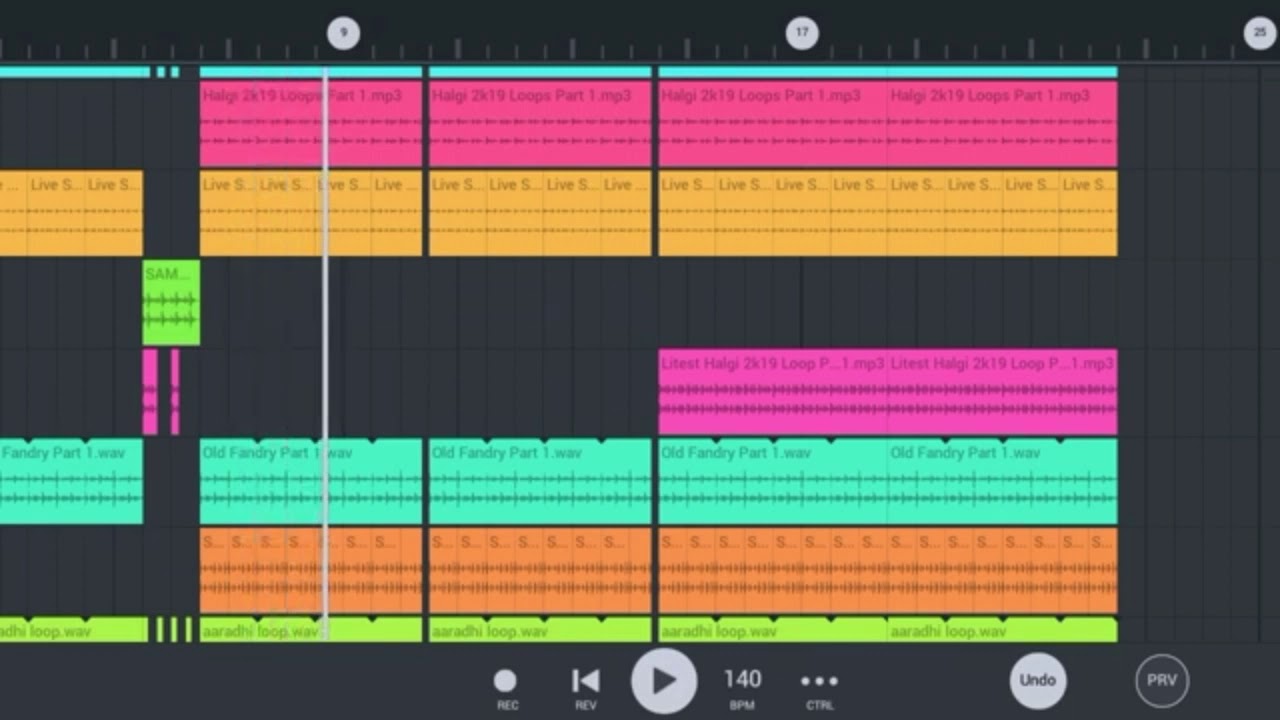Image resolution: width=1280 pixels, height=720 pixels.
Task: Tap the PRV button
Action: click(x=1162, y=680)
